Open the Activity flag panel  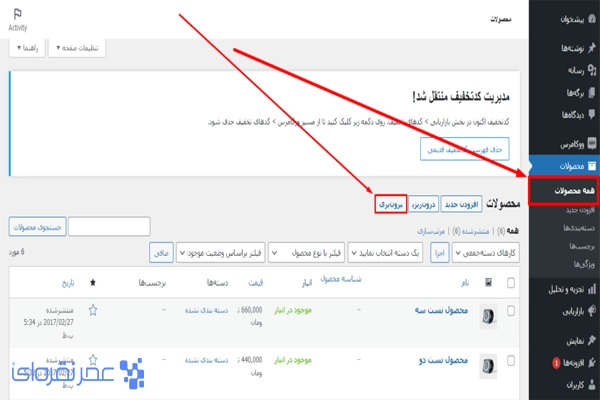click(x=18, y=20)
